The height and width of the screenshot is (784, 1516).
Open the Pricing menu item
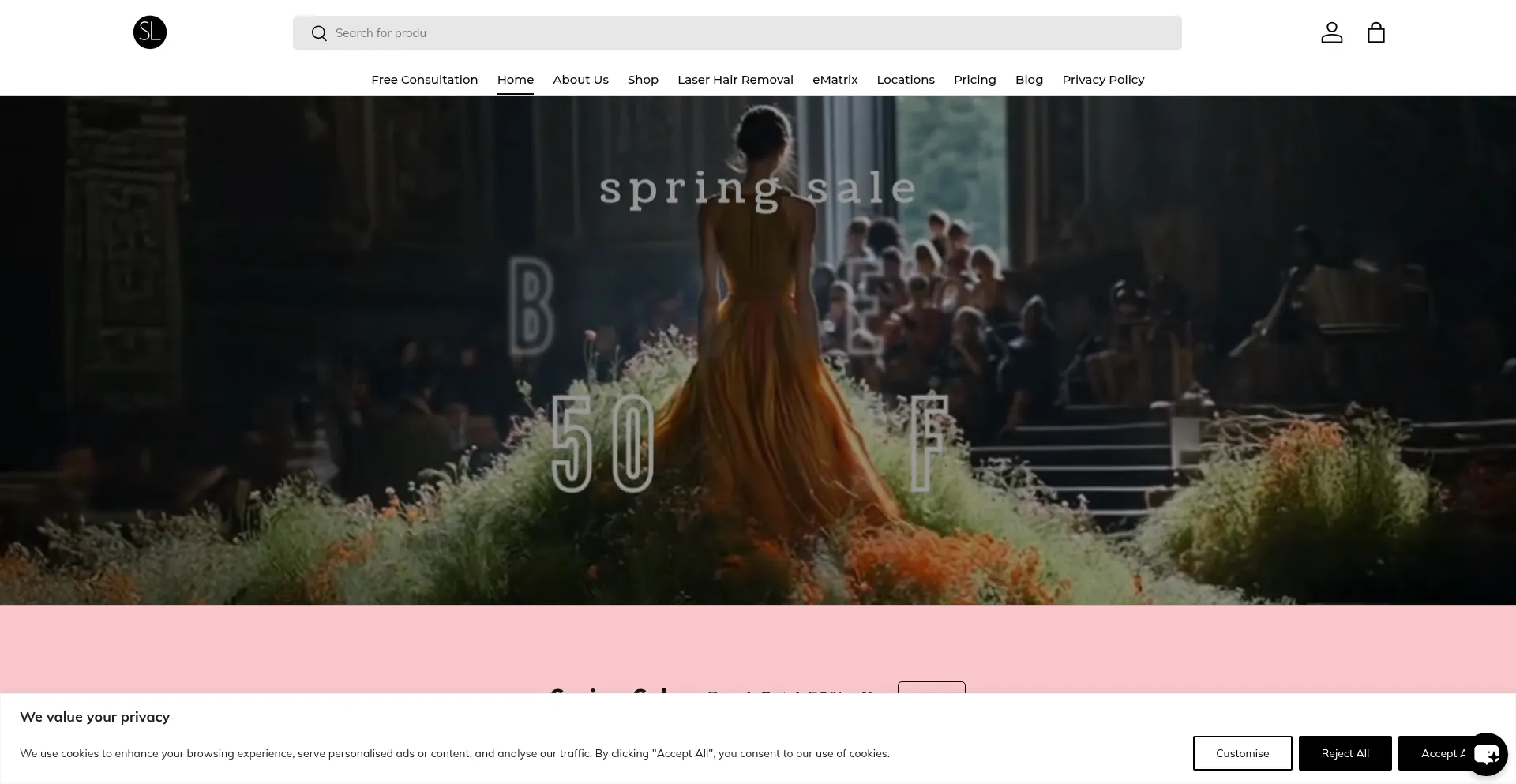974,80
